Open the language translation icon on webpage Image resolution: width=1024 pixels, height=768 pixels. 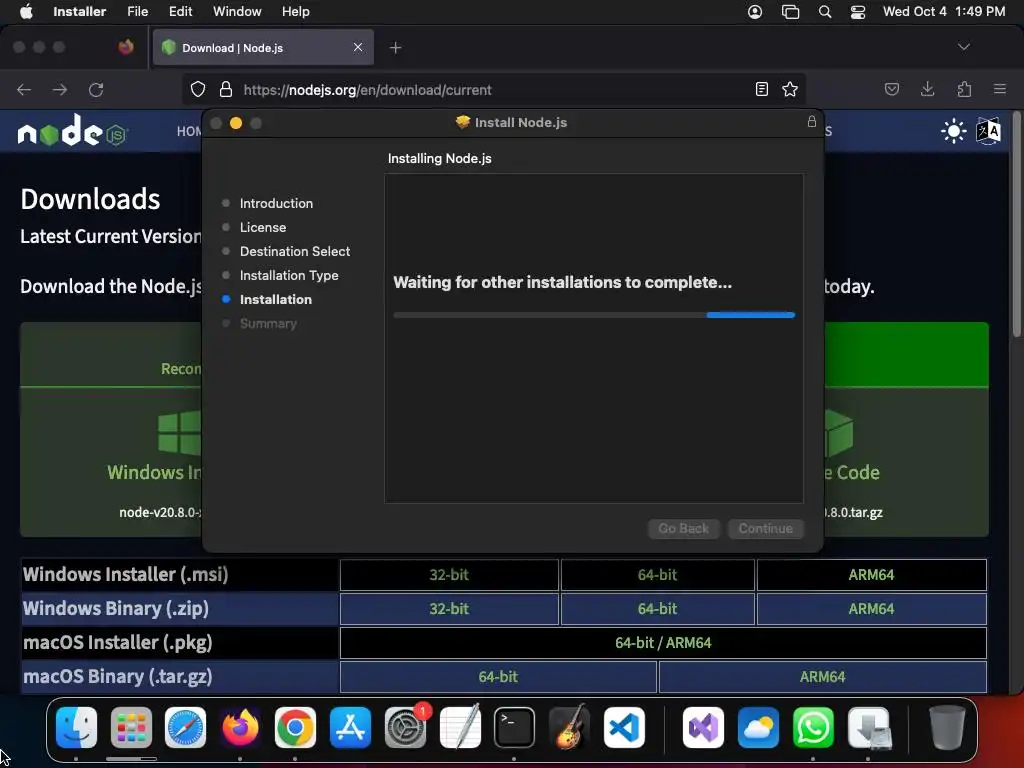pos(989,131)
